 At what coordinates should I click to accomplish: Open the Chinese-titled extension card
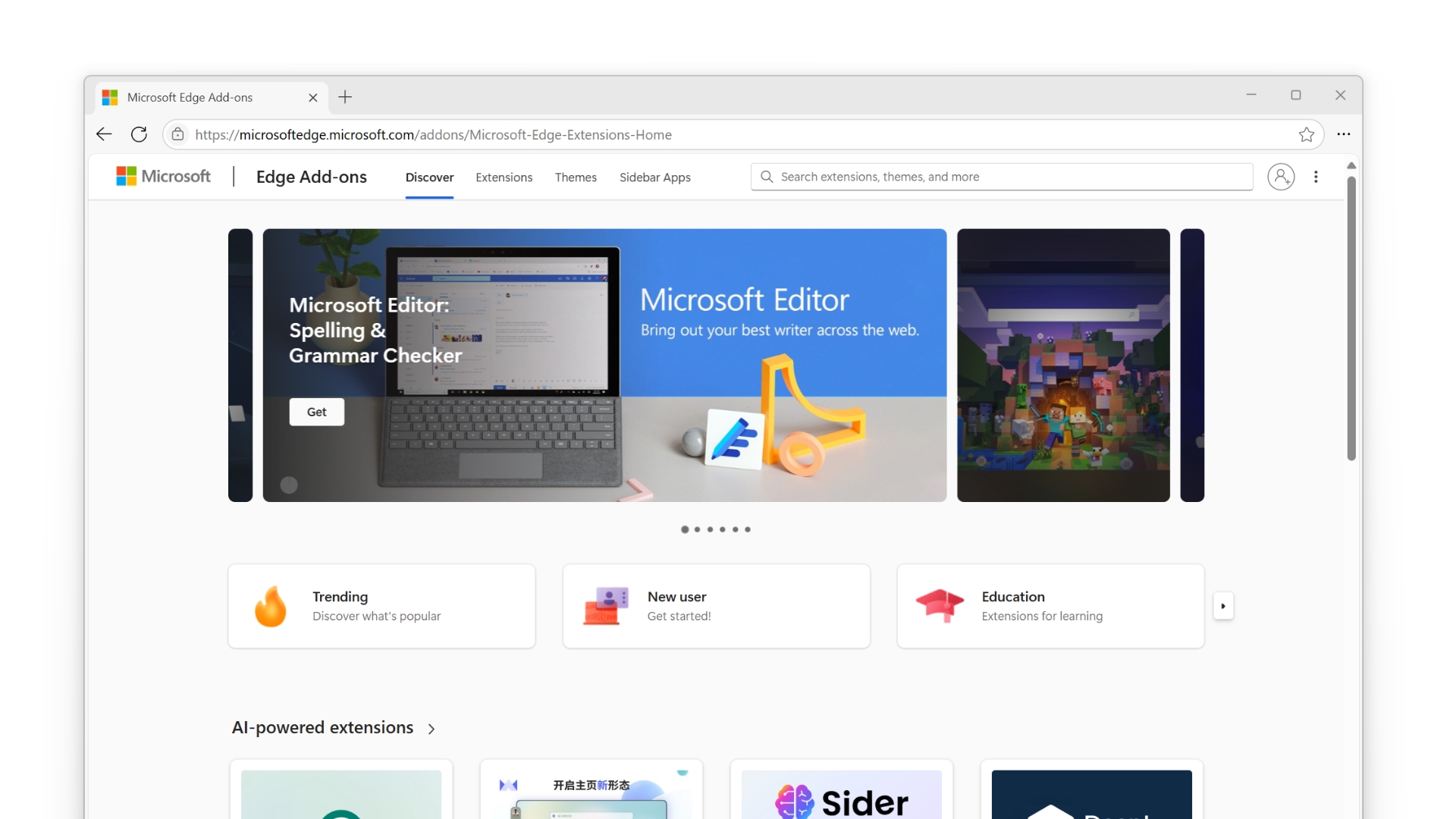click(x=591, y=789)
